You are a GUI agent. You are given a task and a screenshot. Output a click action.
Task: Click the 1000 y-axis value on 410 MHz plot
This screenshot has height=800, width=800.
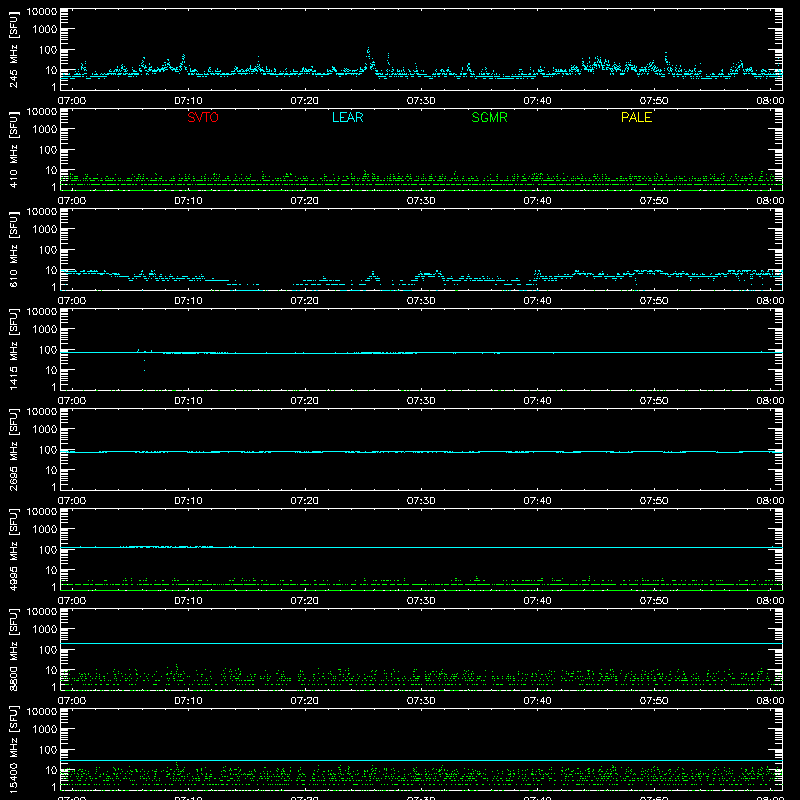(45, 130)
